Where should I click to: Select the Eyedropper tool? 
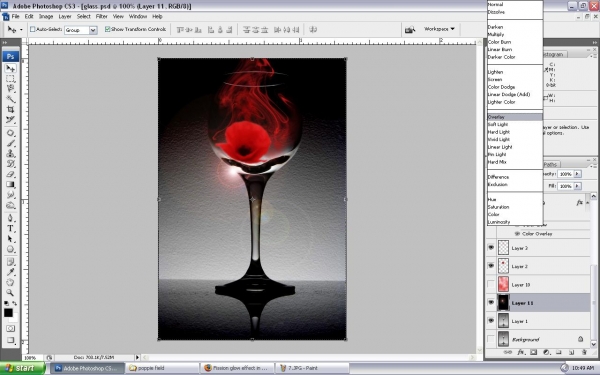pos(10,272)
